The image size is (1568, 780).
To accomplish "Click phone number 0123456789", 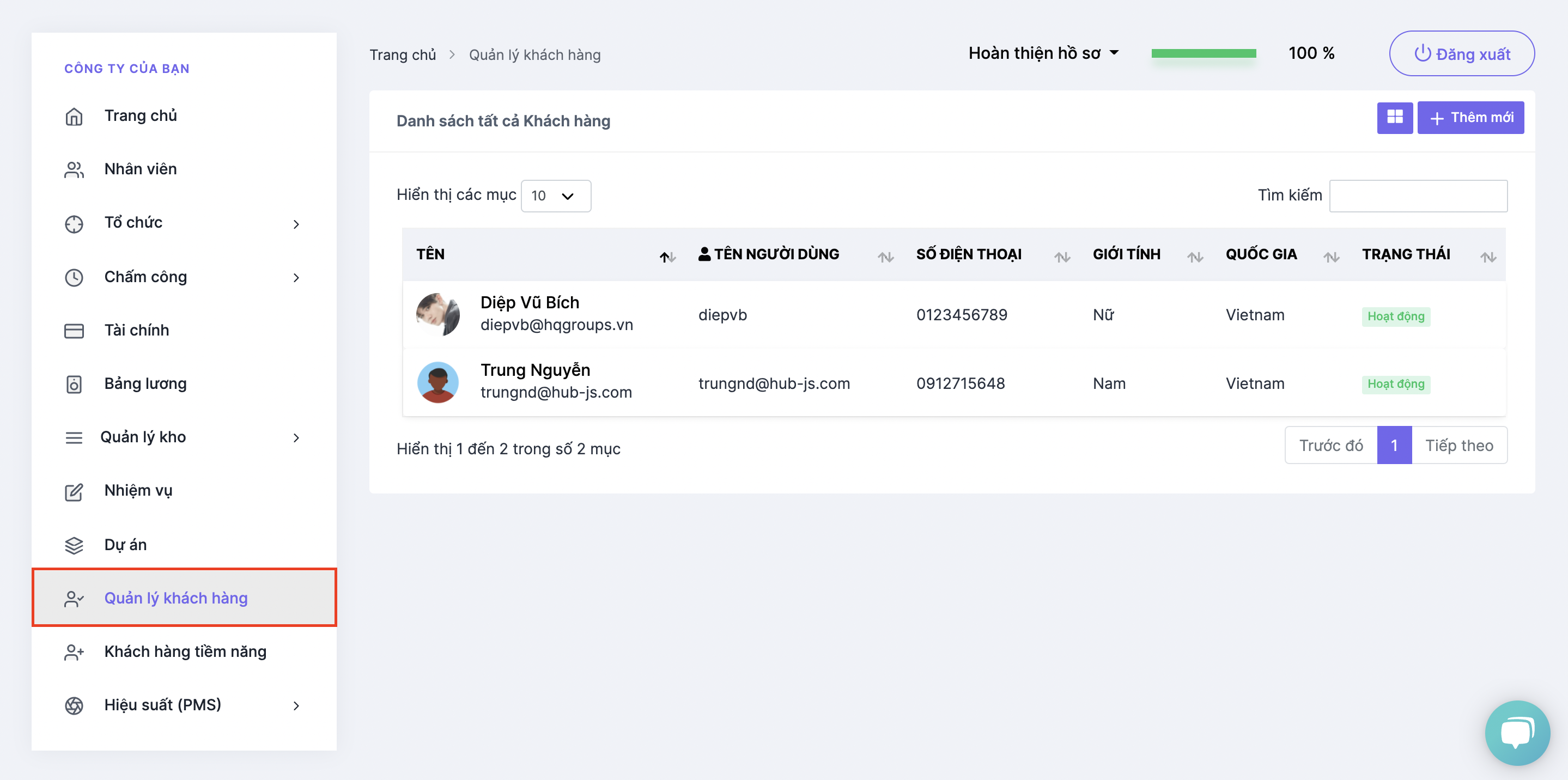I will pyautogui.click(x=962, y=314).
